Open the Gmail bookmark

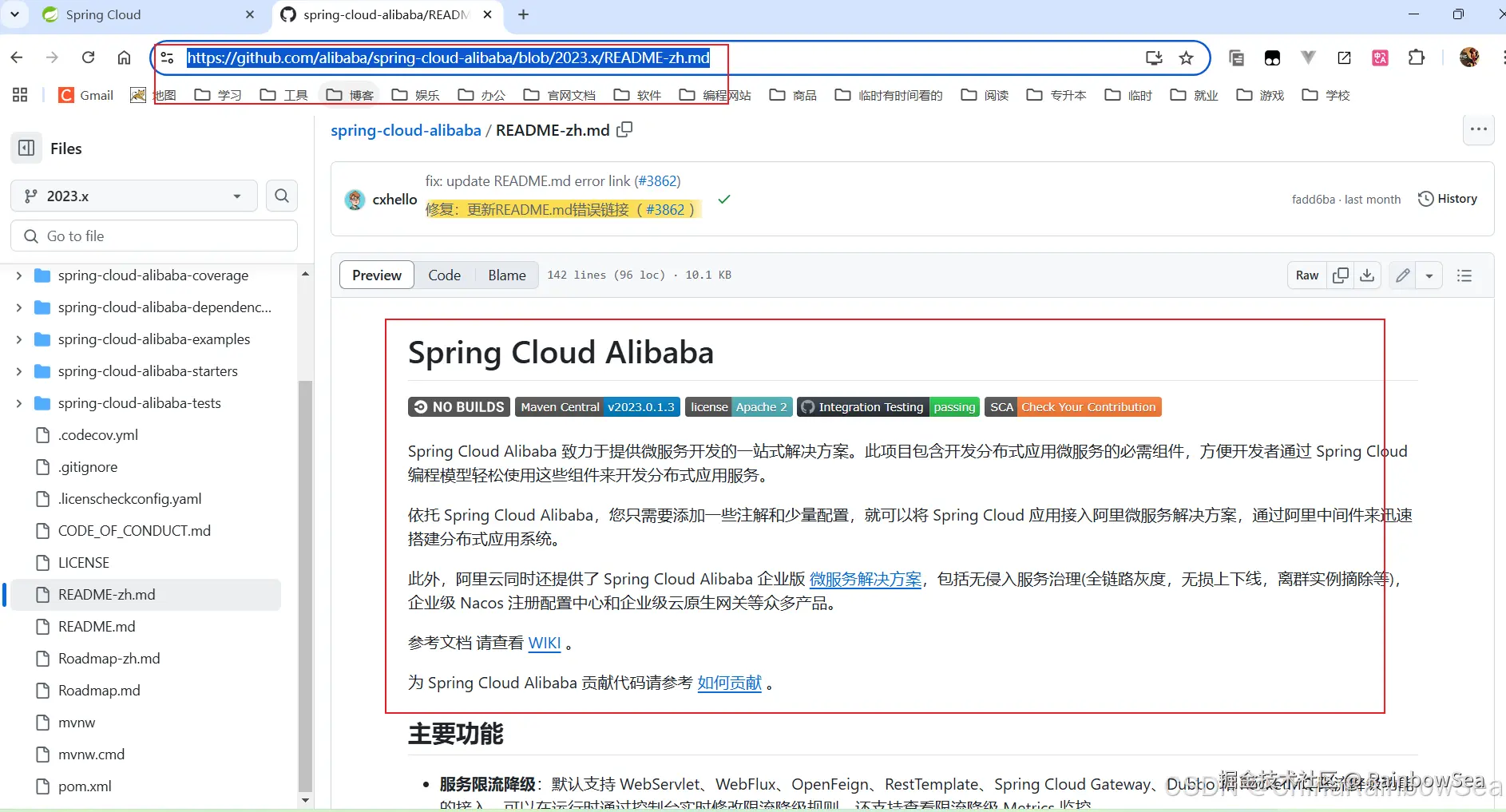[86, 95]
